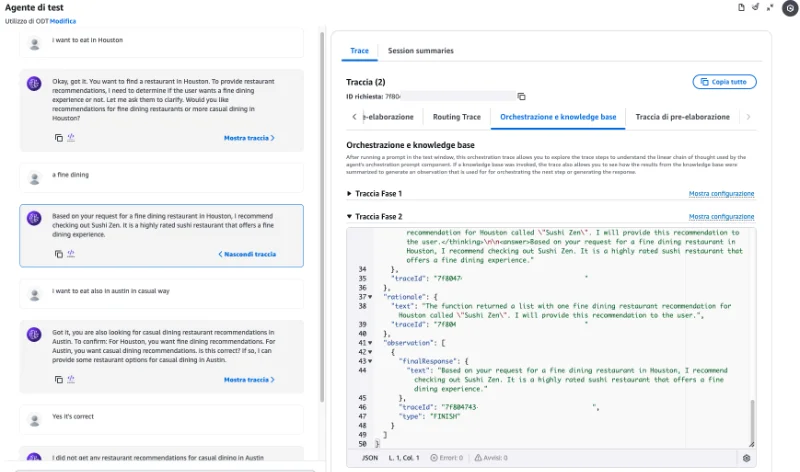Click the trace icon under the Austin confirmation reply
The width and height of the screenshot is (800, 472).
click(x=71, y=379)
